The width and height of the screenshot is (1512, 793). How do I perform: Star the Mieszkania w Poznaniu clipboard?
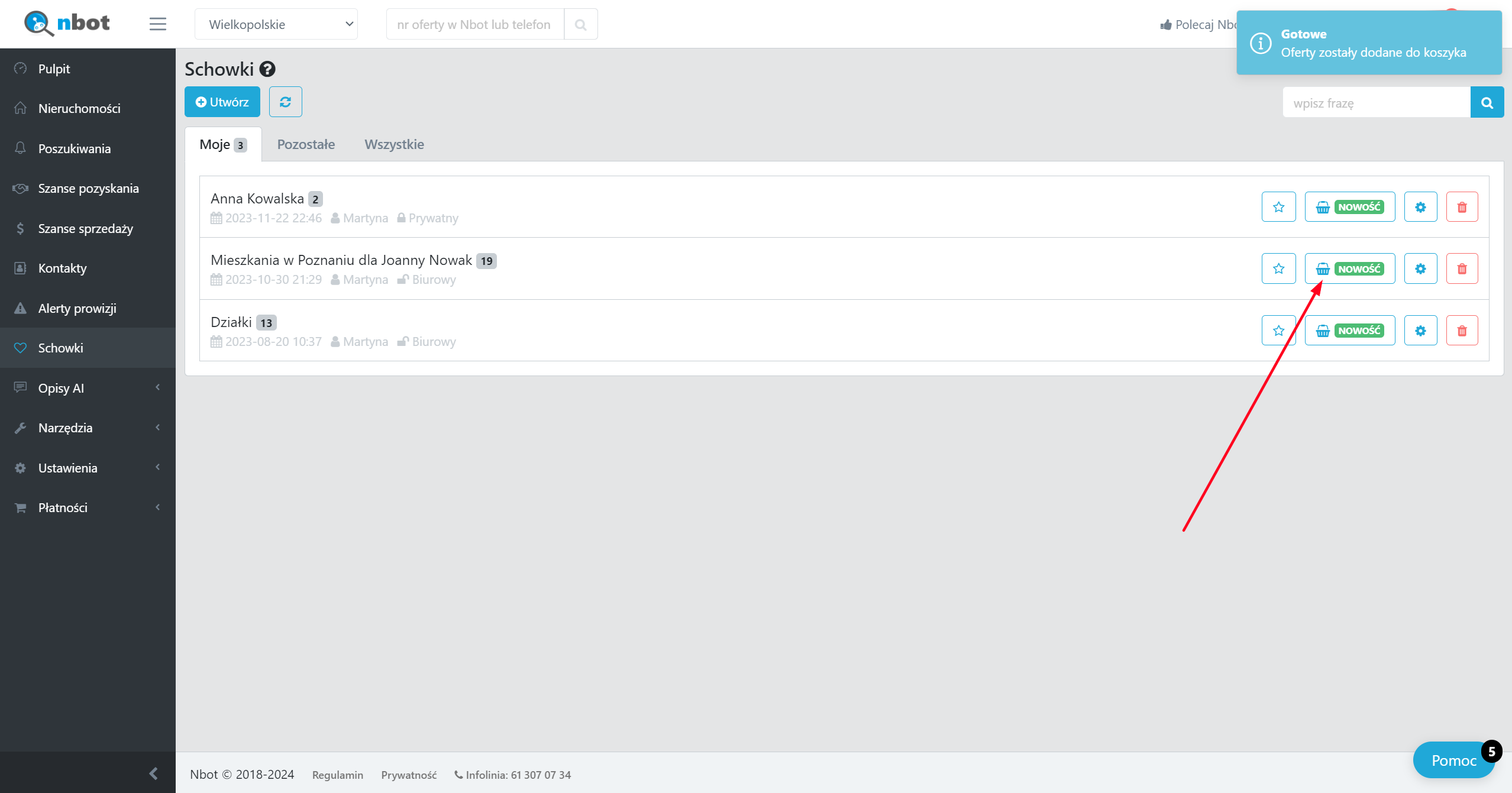pos(1279,268)
